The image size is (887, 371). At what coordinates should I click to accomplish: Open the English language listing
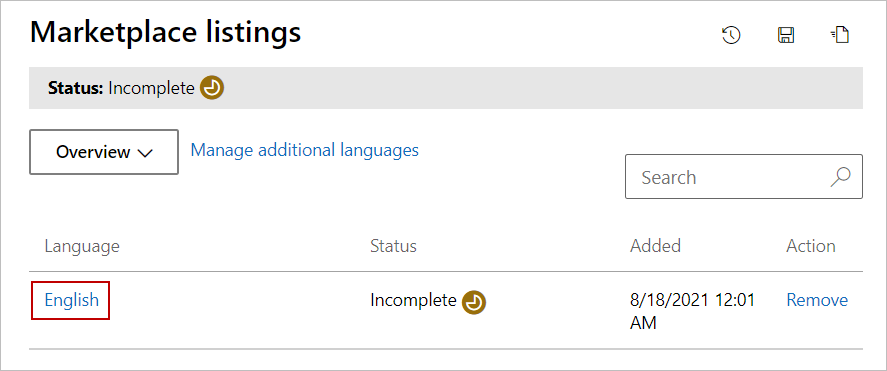click(71, 300)
